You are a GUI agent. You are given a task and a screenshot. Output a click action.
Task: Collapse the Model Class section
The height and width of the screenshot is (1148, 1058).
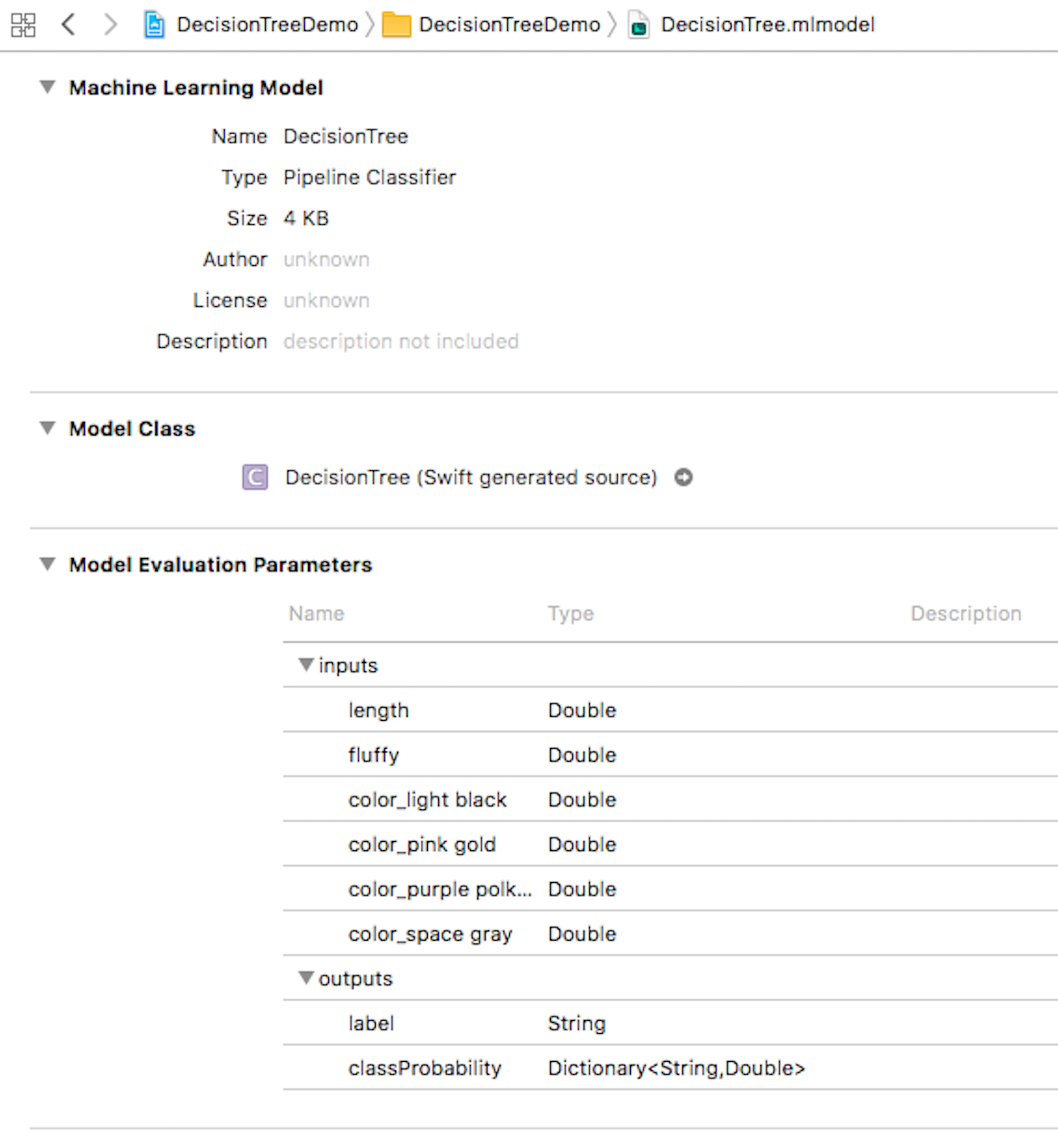[47, 428]
